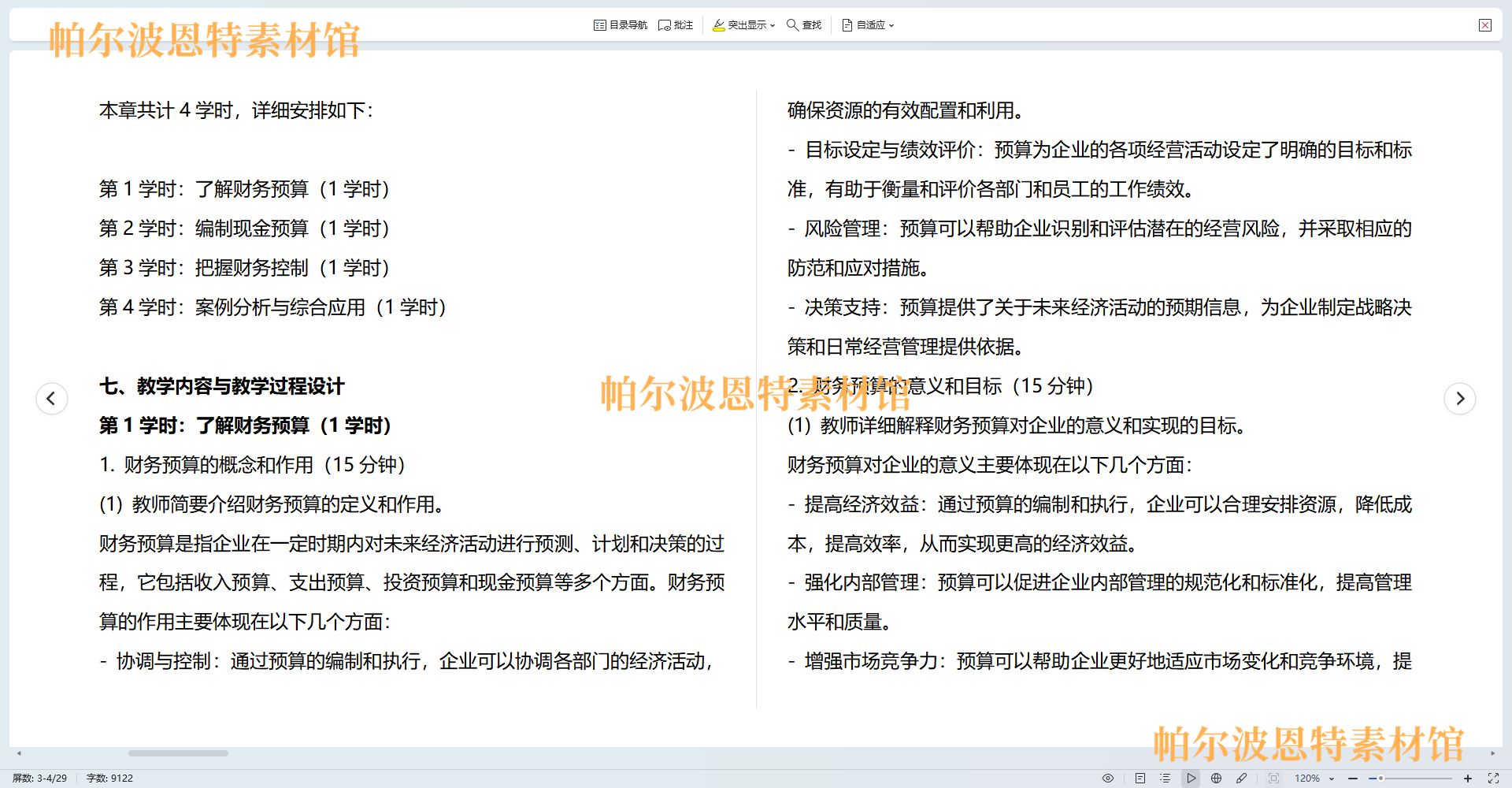The height and width of the screenshot is (788, 1512).
Task: Click the 字数: 9122 word count
Action: [109, 778]
